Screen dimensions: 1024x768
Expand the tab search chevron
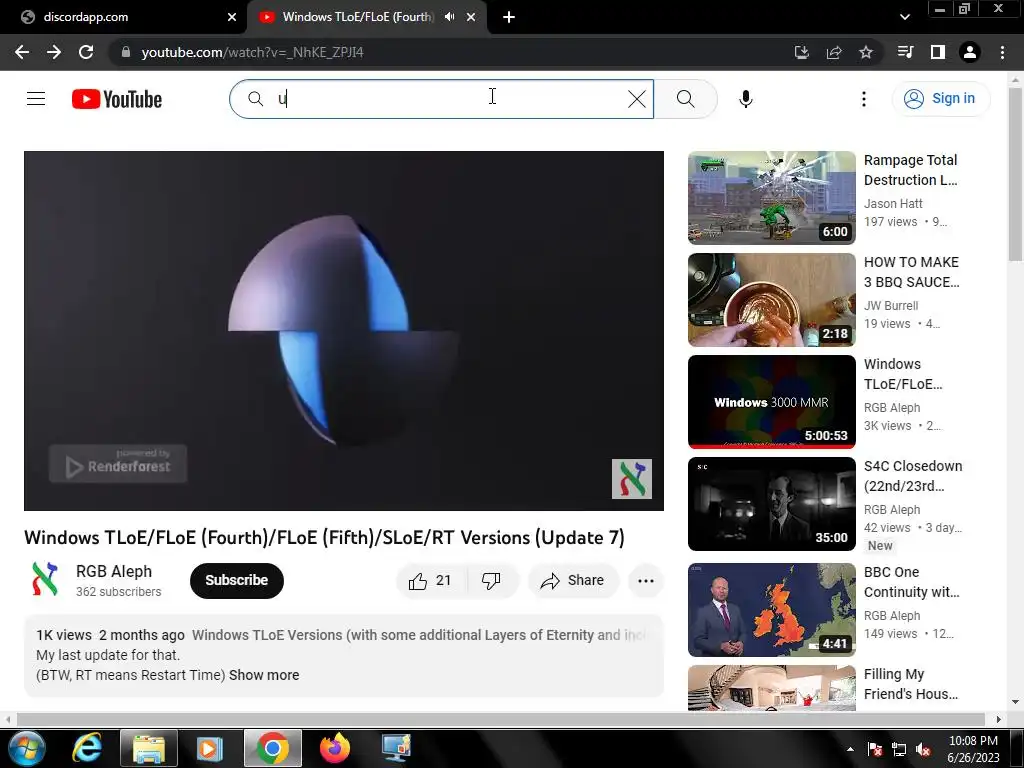click(x=904, y=17)
